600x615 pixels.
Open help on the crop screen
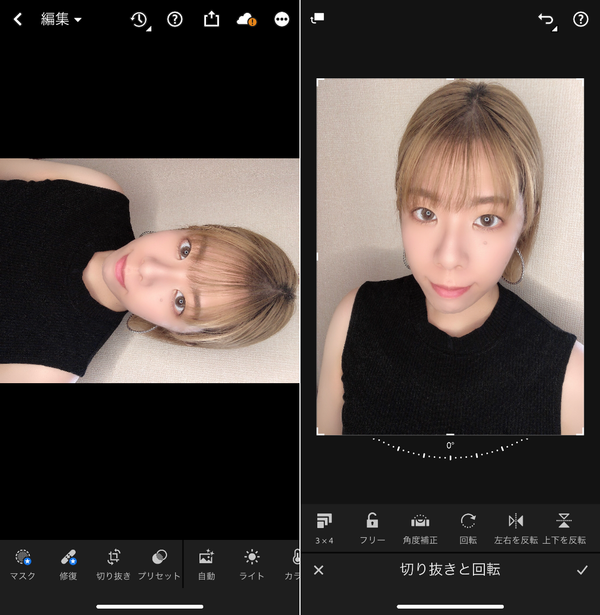tap(581, 19)
